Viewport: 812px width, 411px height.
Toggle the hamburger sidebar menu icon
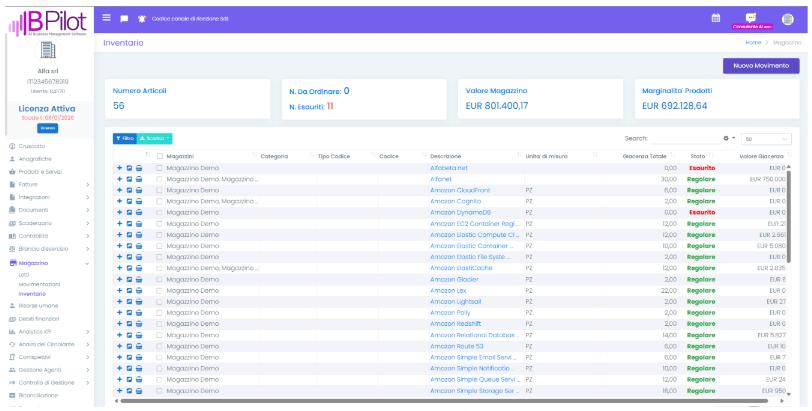point(107,17)
